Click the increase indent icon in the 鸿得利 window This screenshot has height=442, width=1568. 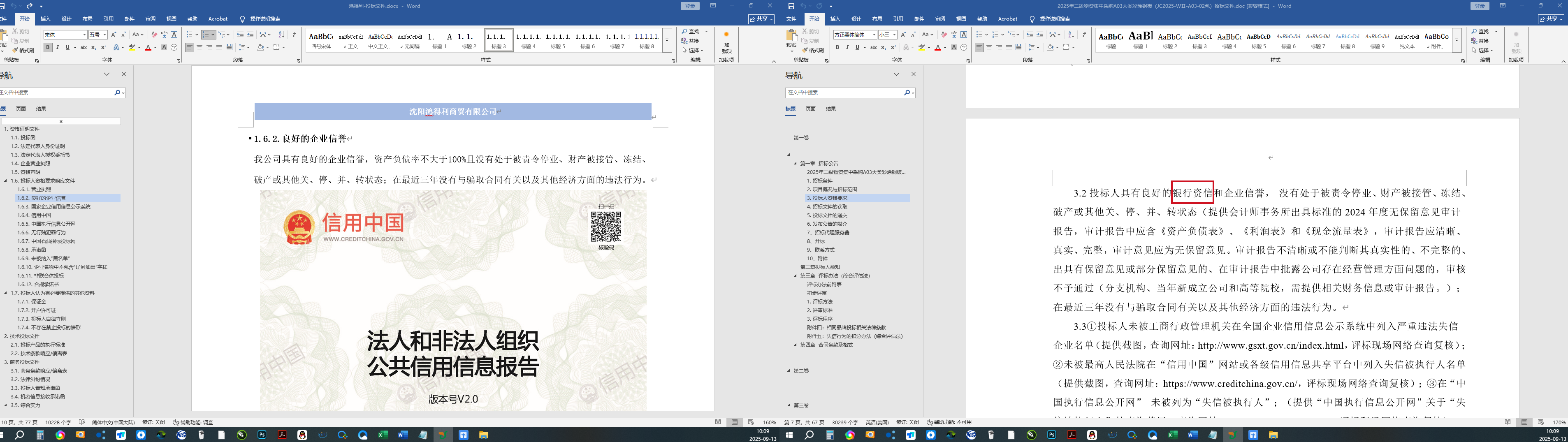250,35
